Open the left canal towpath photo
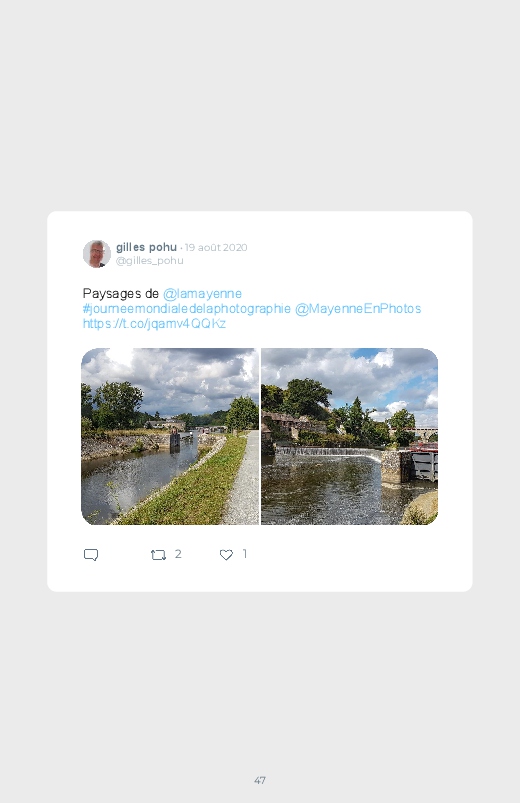The width and height of the screenshot is (520, 803). click(x=170, y=436)
